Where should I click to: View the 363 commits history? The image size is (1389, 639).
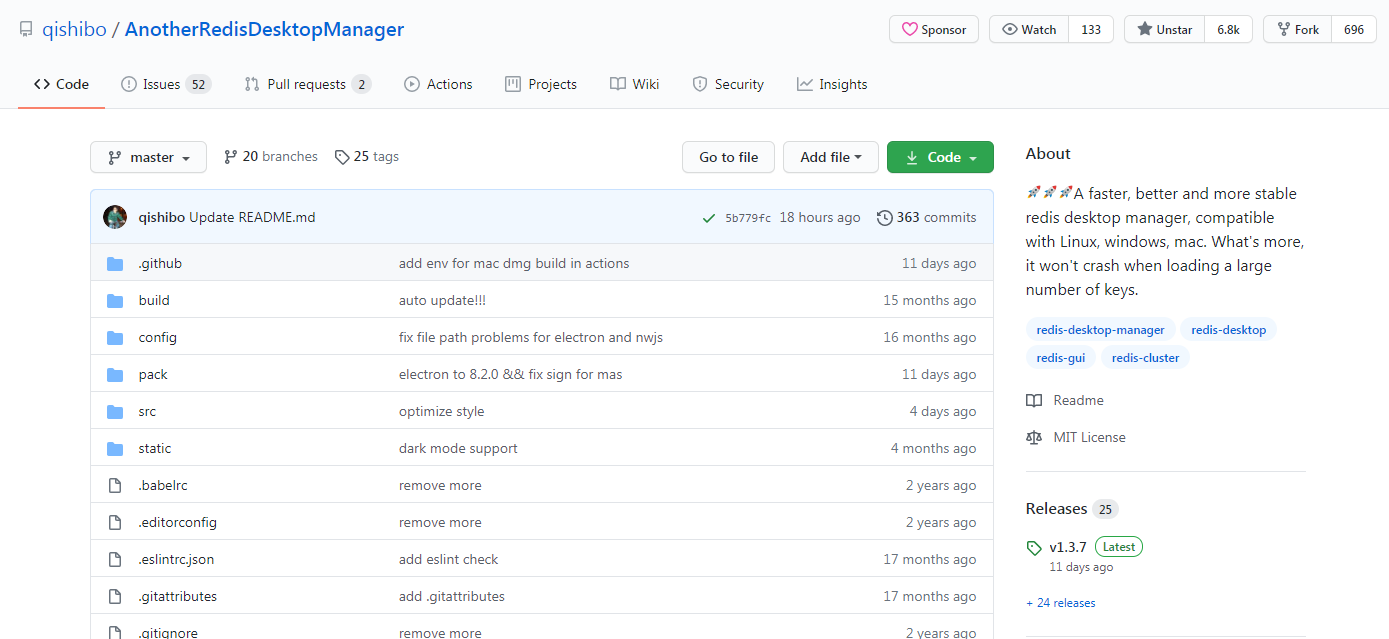pyautogui.click(x=927, y=217)
